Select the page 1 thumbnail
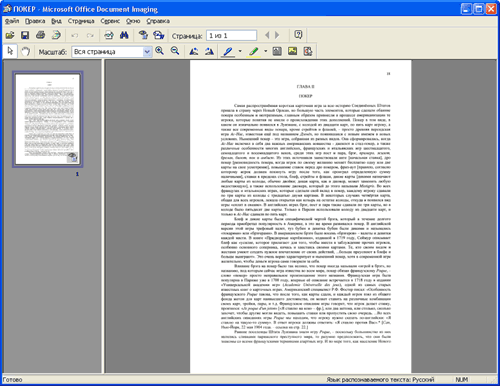Image resolution: width=500 pixels, height=386 pixels. pyautogui.click(x=48, y=119)
